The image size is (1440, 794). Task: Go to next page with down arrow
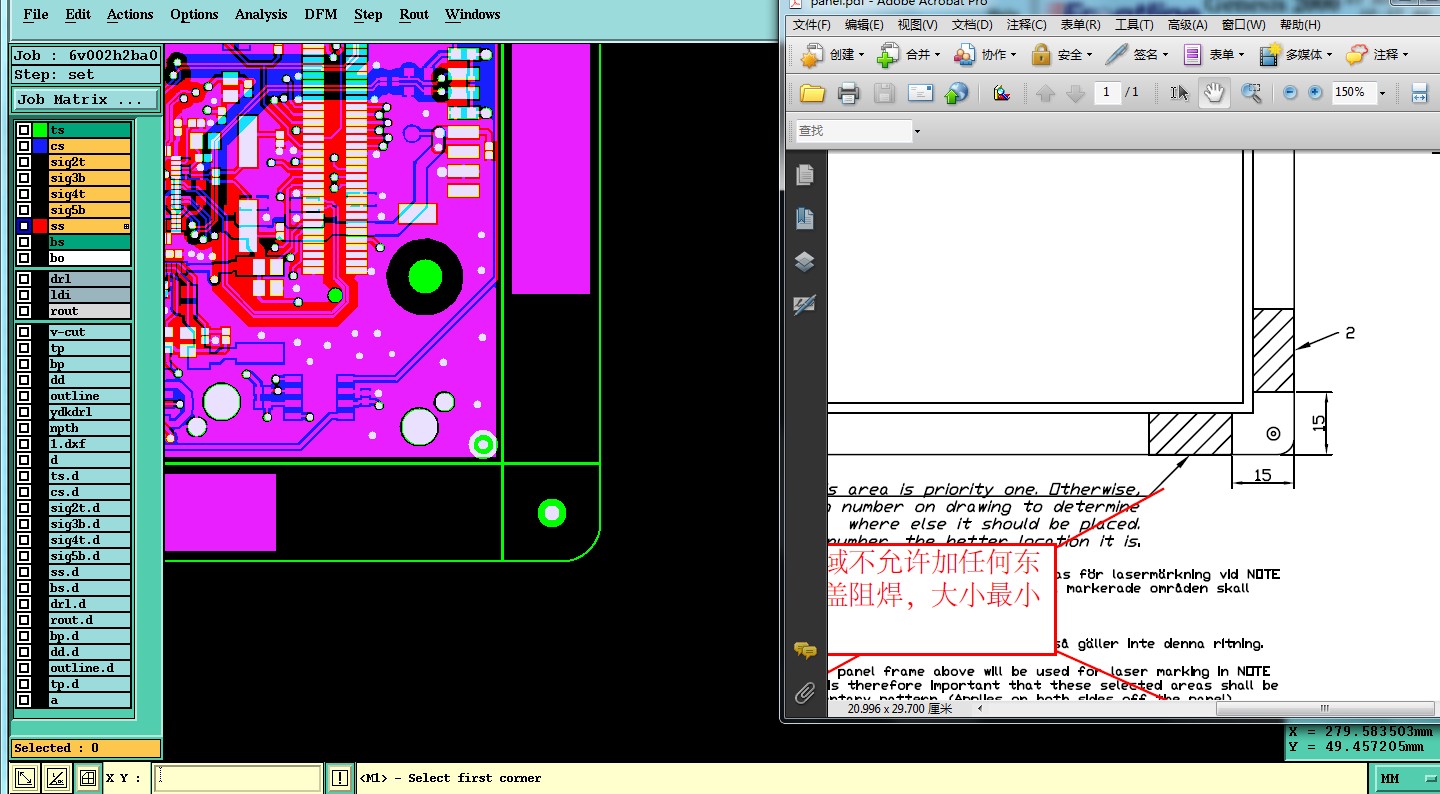(1076, 93)
